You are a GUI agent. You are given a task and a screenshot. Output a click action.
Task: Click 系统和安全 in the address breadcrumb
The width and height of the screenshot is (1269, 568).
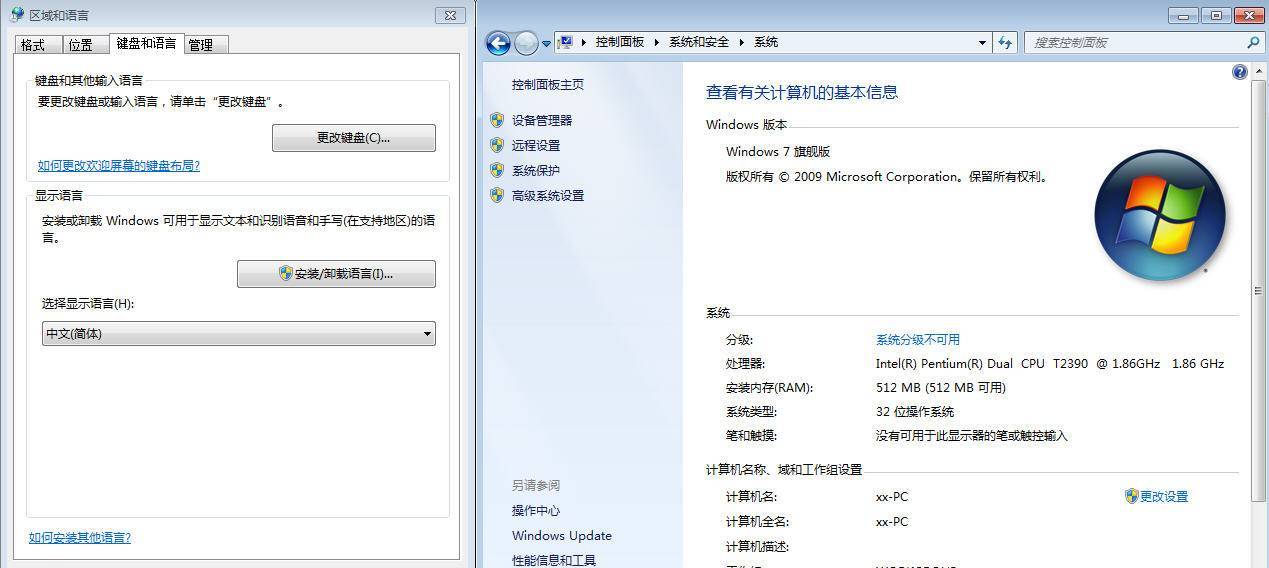(699, 42)
